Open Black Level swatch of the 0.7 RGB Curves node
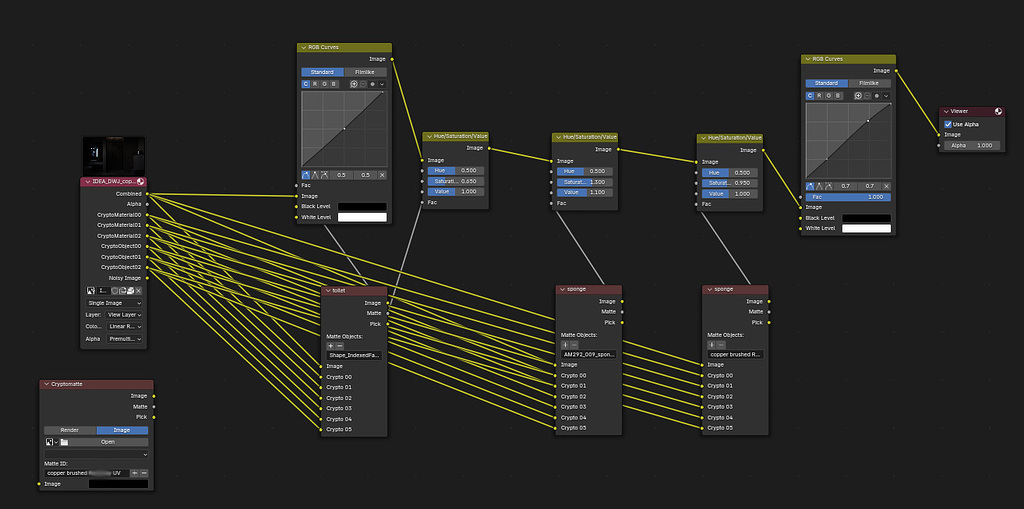1024x509 pixels. [866, 218]
